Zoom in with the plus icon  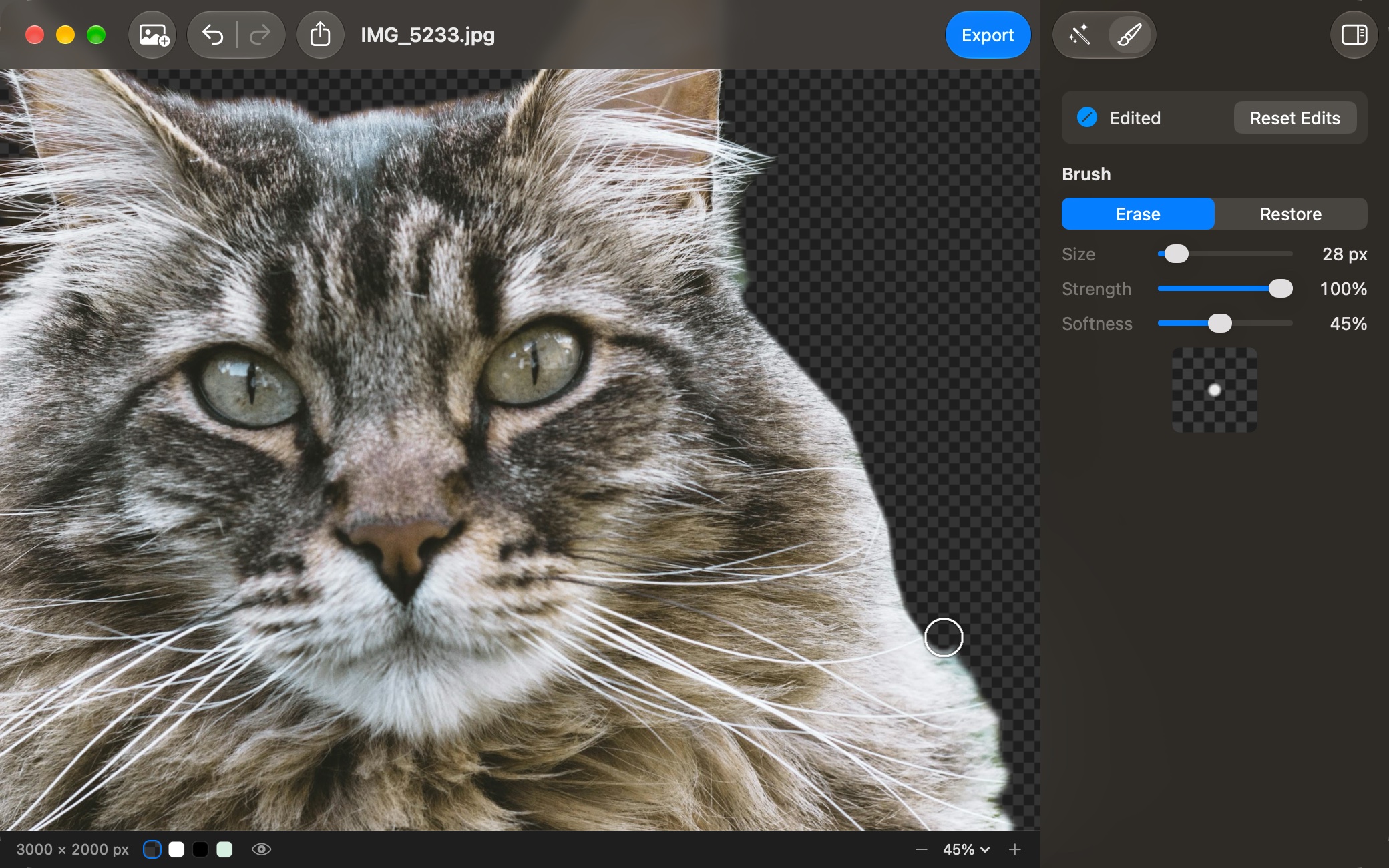click(1015, 849)
